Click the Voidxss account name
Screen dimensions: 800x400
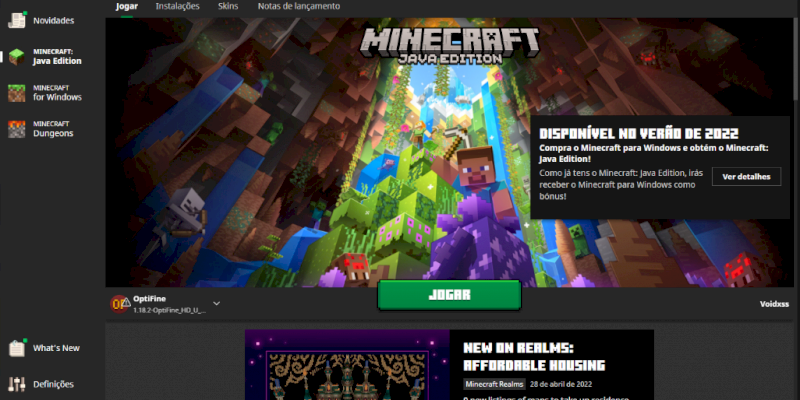click(774, 304)
